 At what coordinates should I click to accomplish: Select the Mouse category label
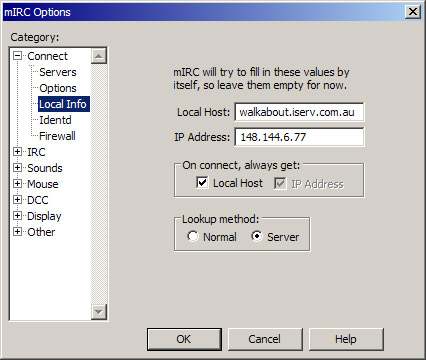coord(43,184)
